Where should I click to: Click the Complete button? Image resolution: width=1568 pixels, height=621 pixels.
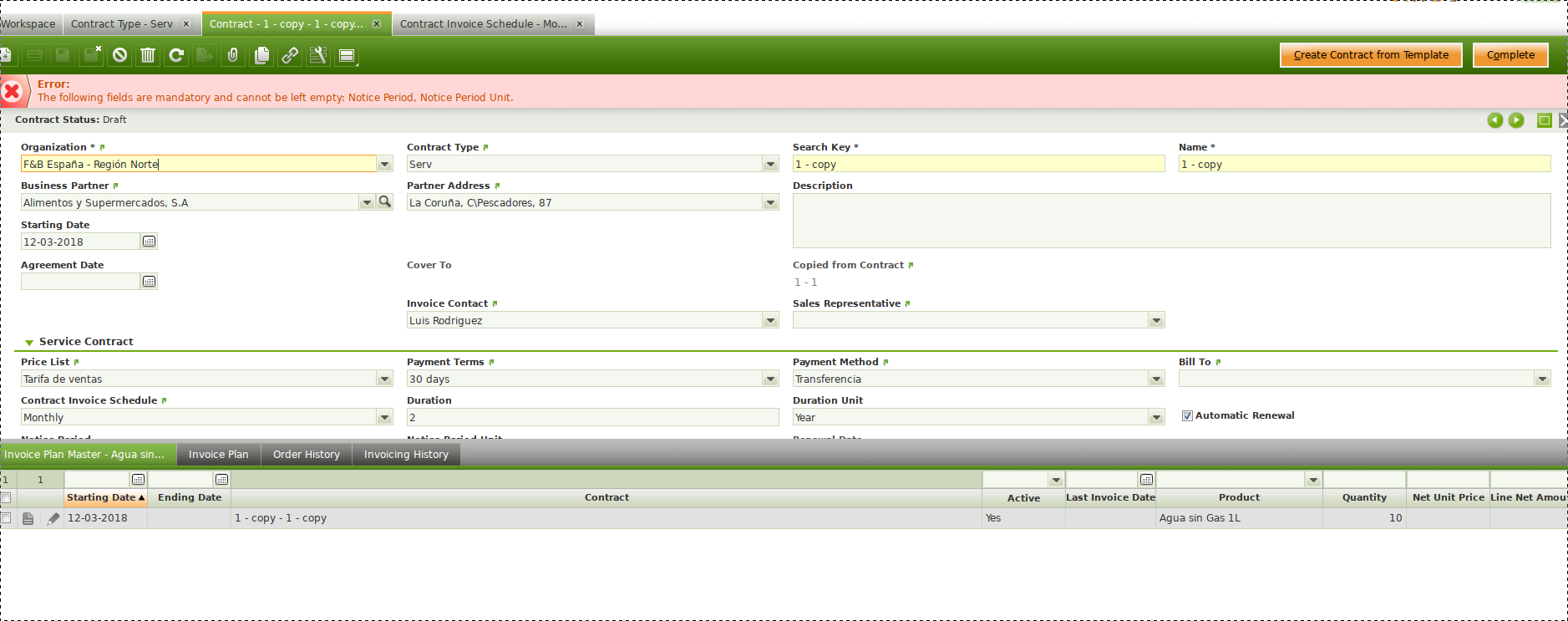pos(1510,55)
